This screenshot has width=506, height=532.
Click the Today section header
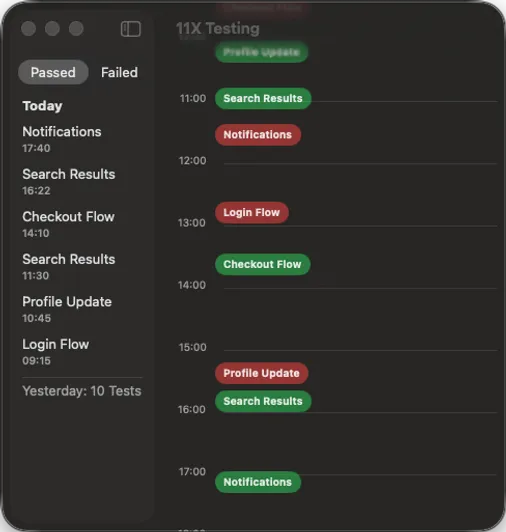(42, 106)
